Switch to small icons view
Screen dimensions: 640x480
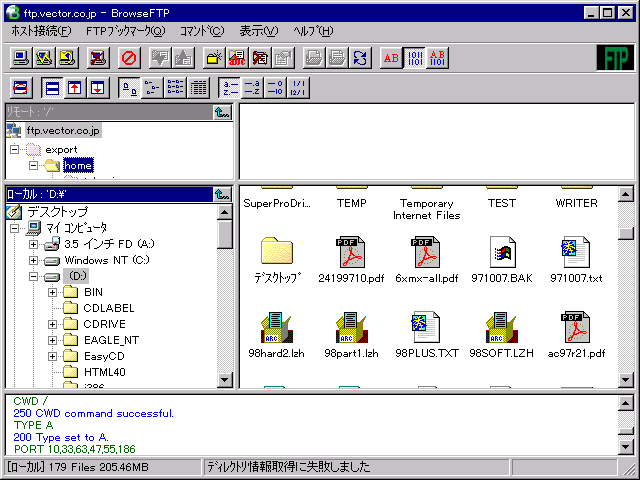click(x=152, y=88)
